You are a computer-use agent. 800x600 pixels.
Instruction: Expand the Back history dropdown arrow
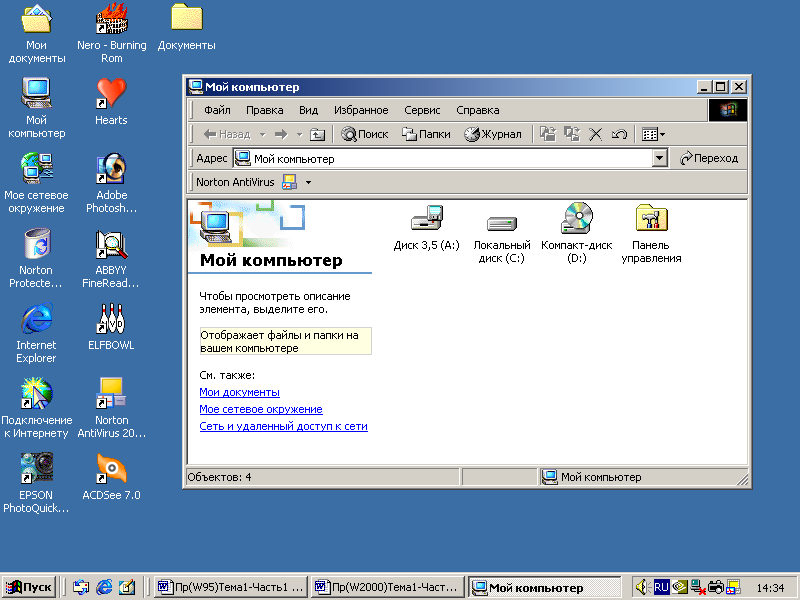262,135
